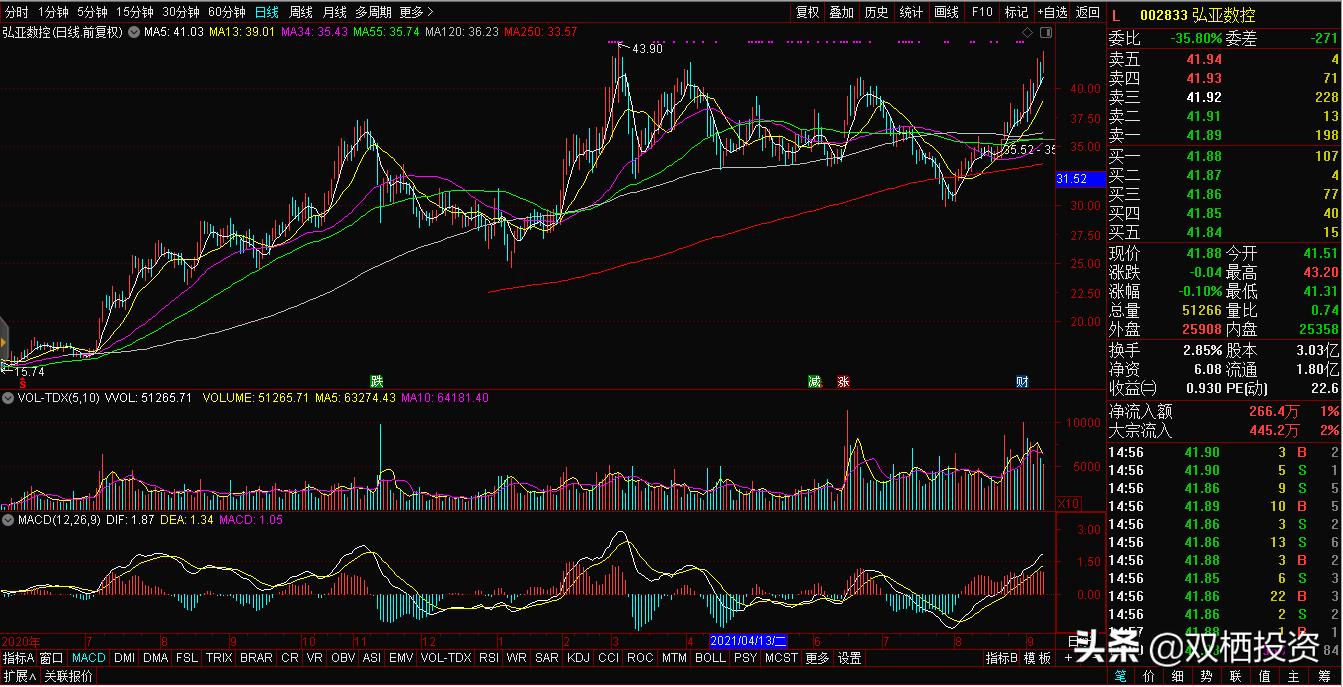Open the 减 info marker on the timeline
1343x687 pixels.
(816, 382)
